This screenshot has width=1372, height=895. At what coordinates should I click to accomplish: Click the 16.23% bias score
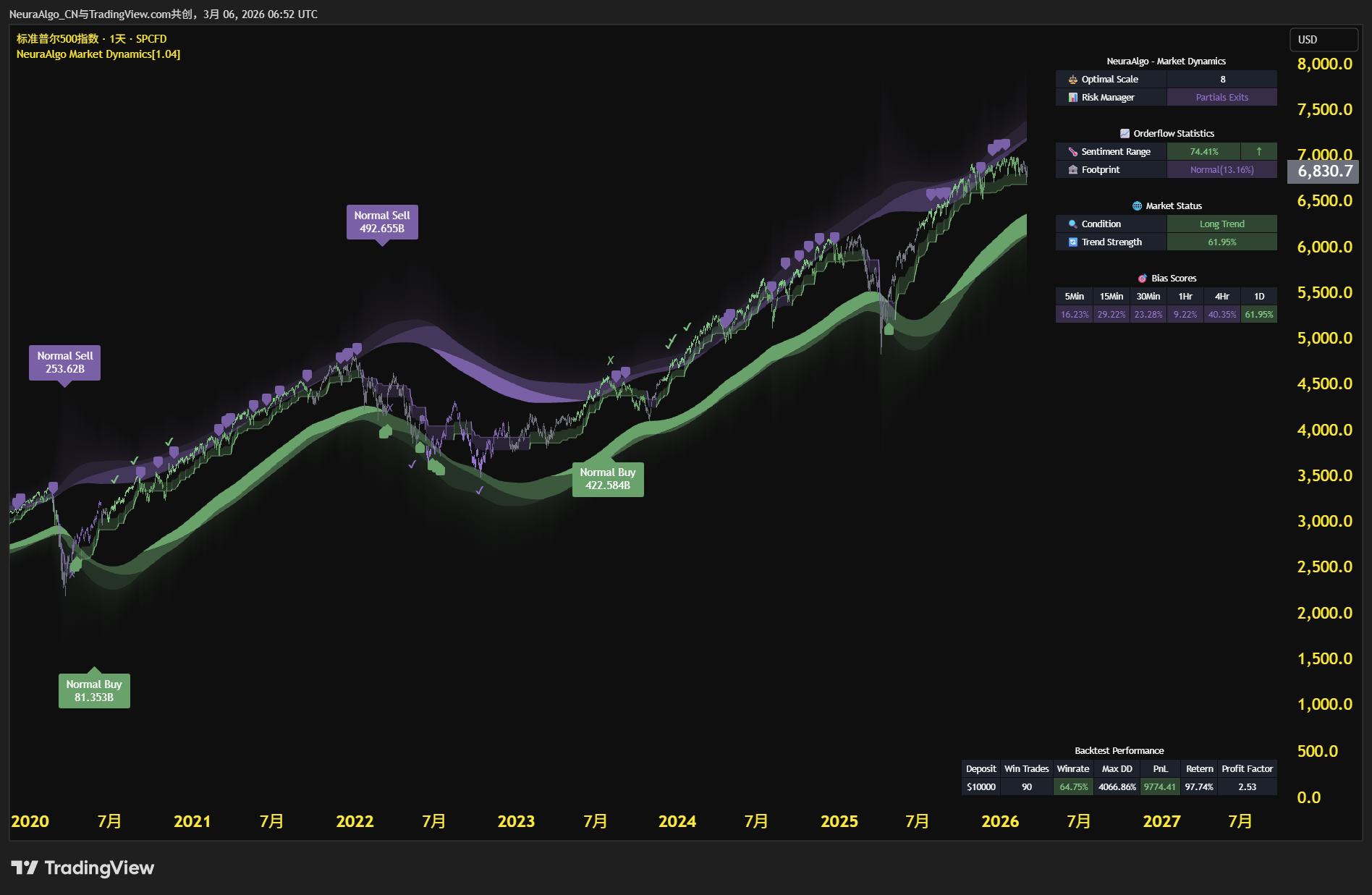tap(1075, 315)
